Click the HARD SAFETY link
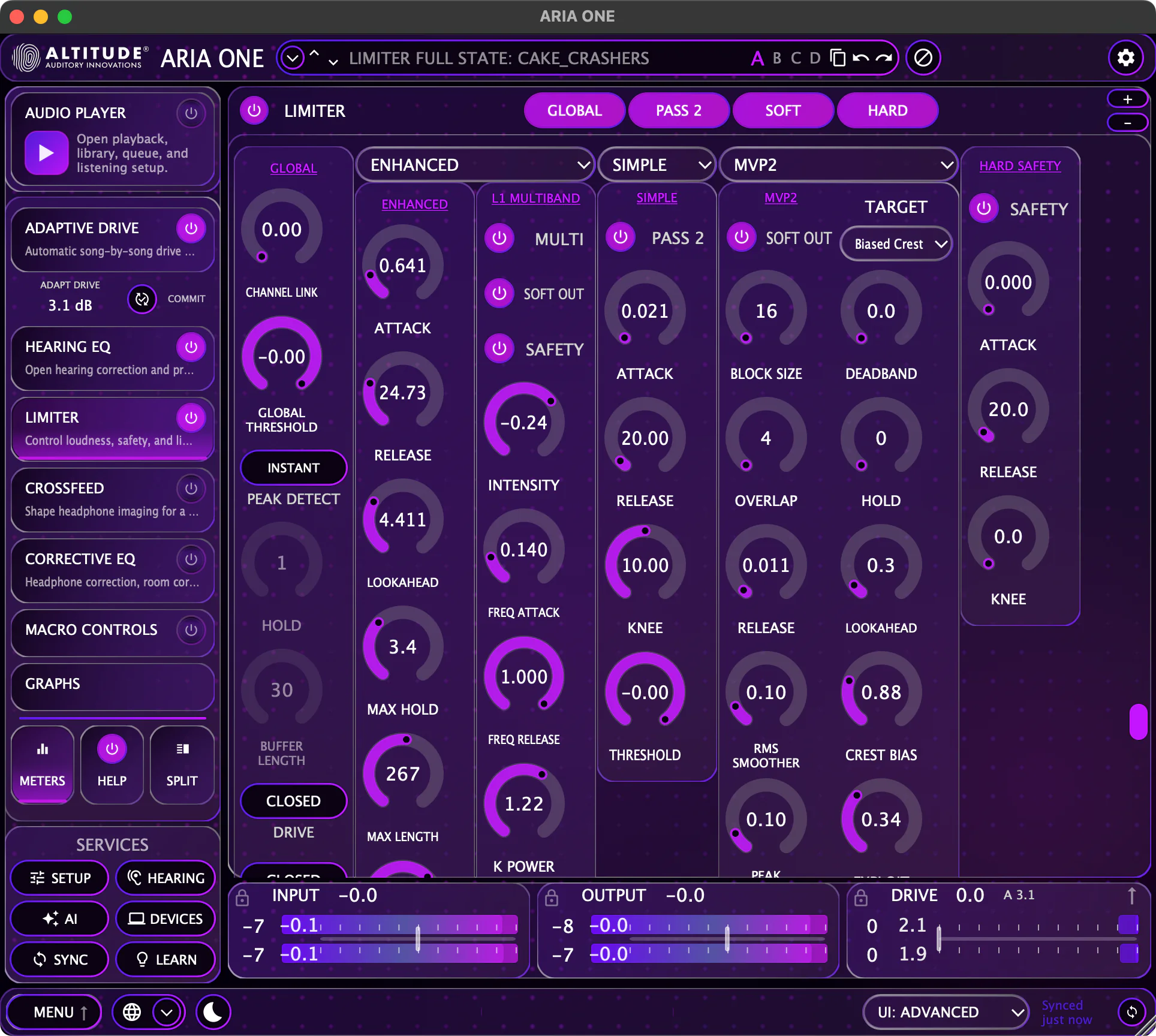Viewport: 1156px width, 1036px height. pyautogui.click(x=1020, y=165)
